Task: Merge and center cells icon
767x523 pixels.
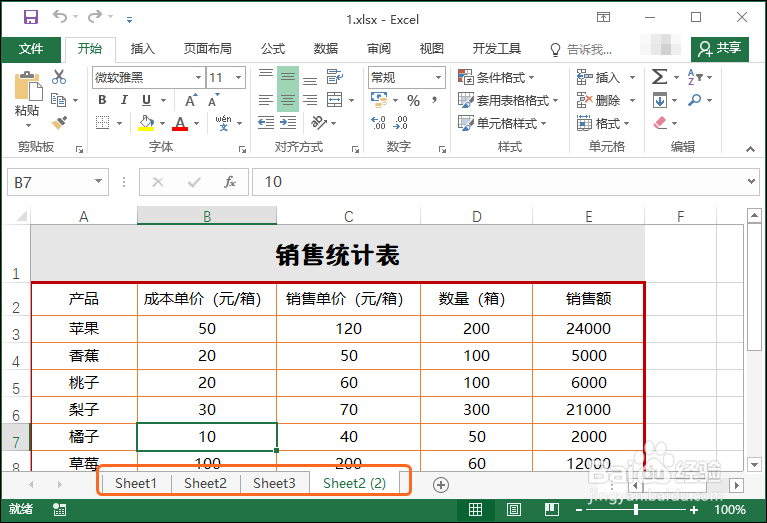Action: pyautogui.click(x=335, y=100)
